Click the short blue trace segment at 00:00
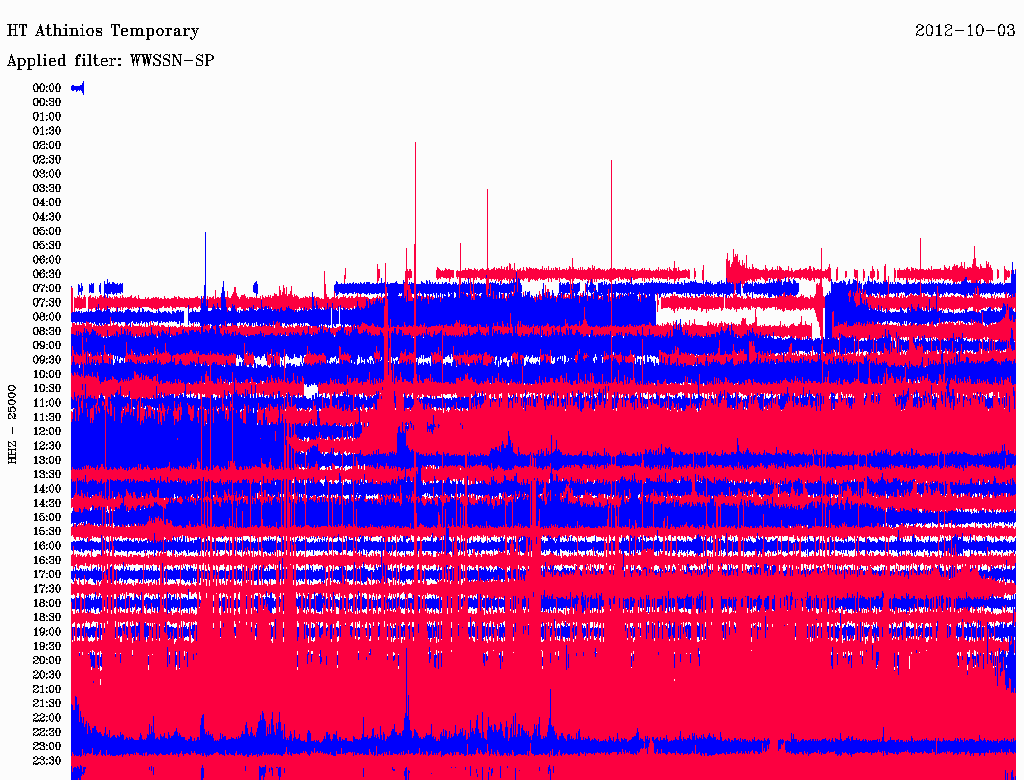 78,88
